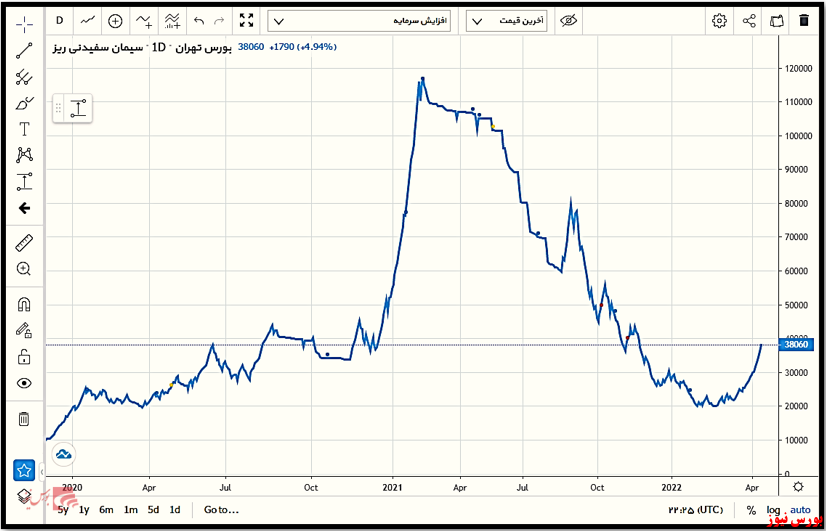
Task: Open chart settings gear icon
Action: point(719,20)
